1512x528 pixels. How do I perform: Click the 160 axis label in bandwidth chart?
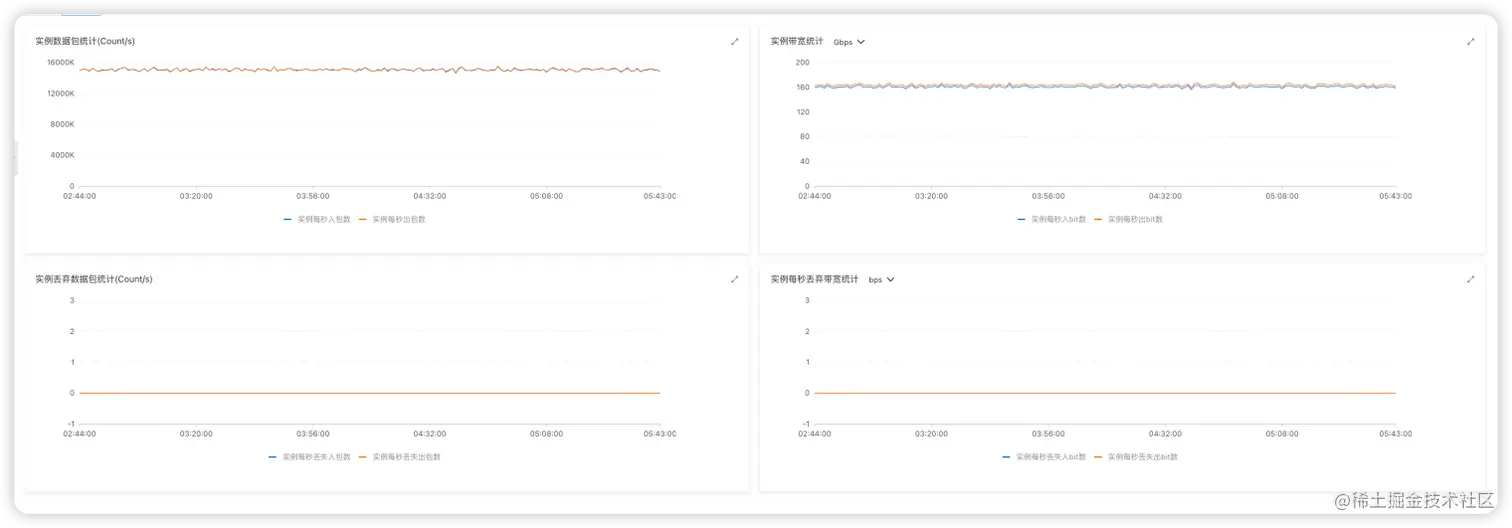(802, 87)
